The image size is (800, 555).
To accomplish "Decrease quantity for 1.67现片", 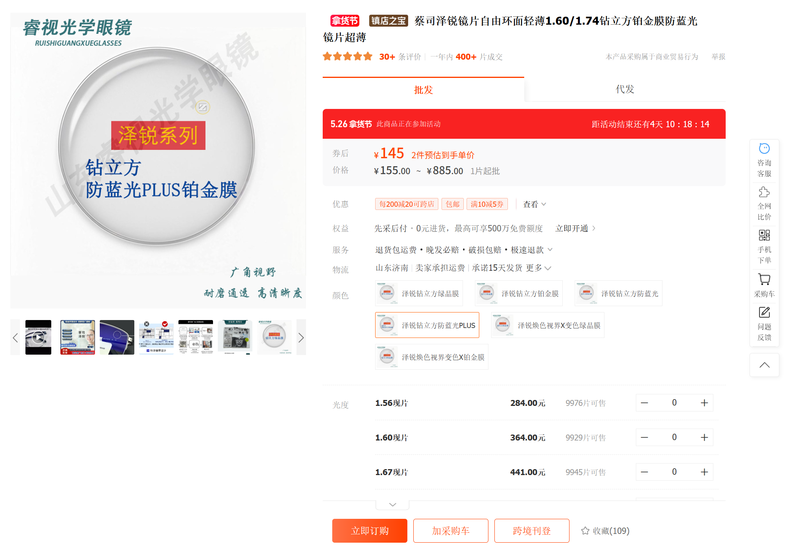I will 644,472.
